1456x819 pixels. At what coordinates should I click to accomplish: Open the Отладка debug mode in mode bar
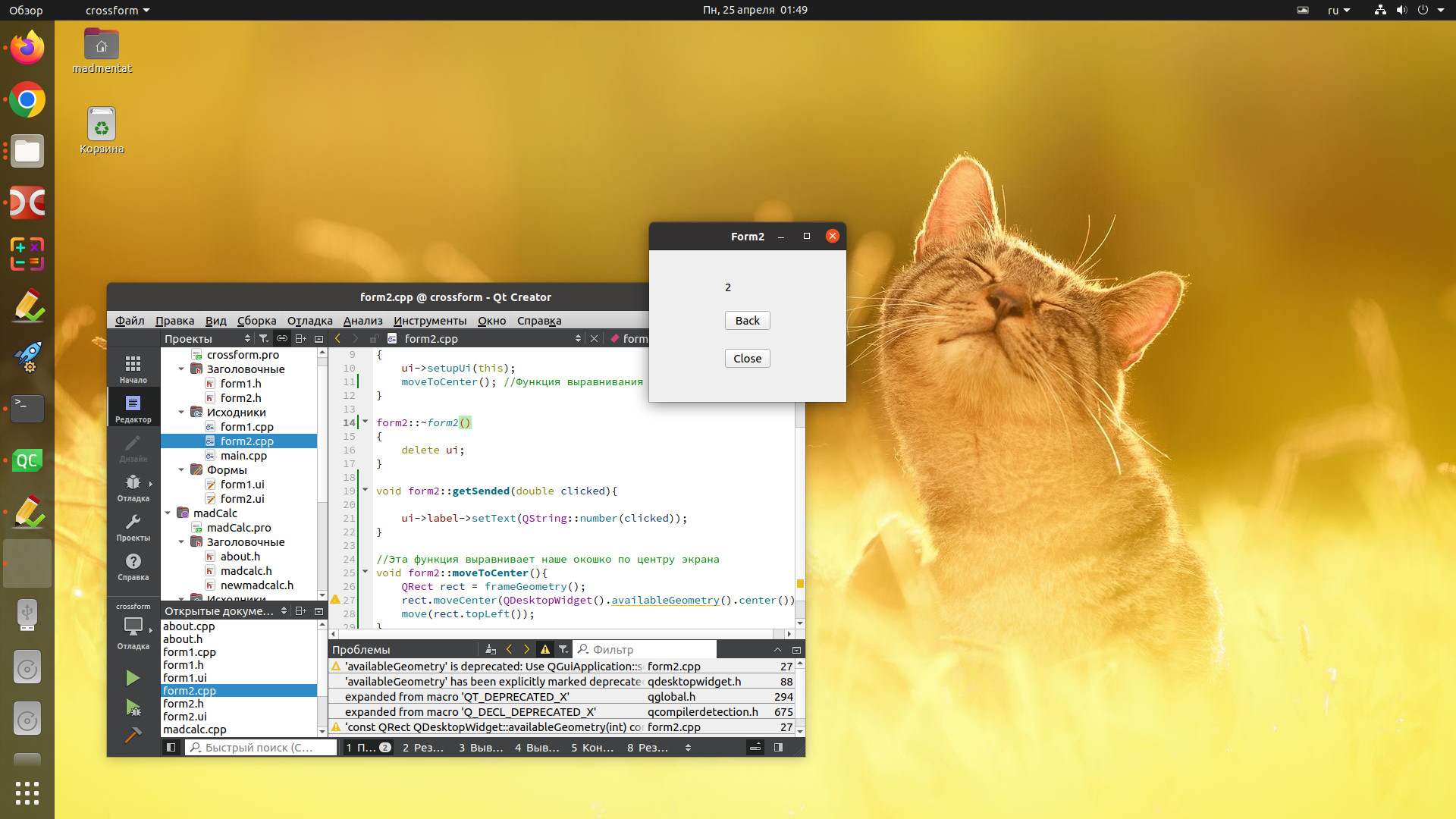click(133, 488)
